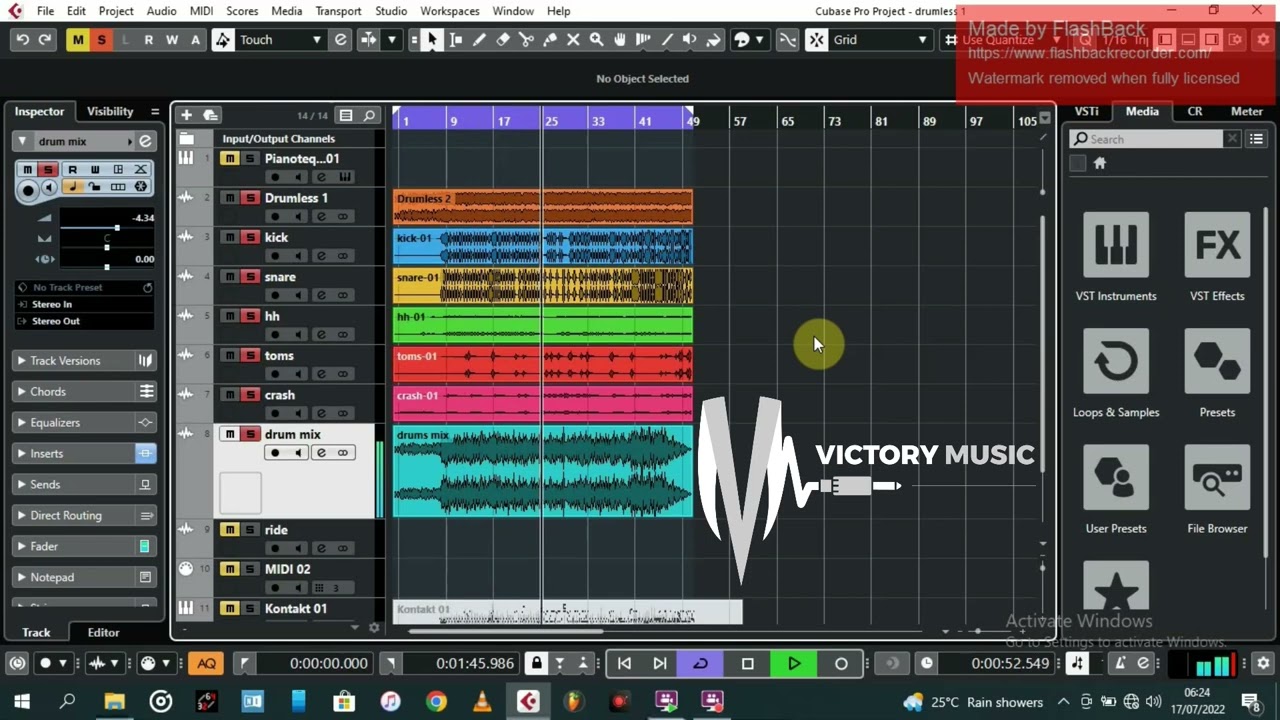Select the Play speaker tool
Viewport: 1280px width, 720px height.
click(690, 40)
